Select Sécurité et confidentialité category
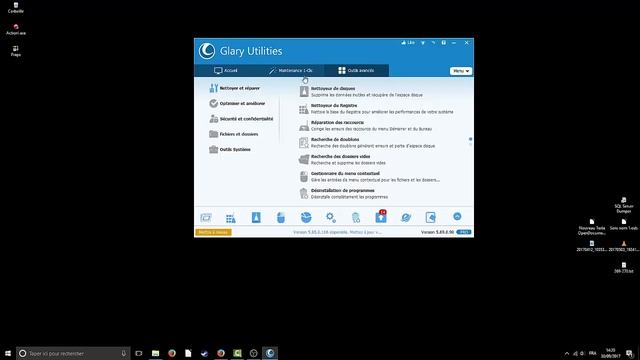Image resolution: width=640 pixels, height=360 pixels. click(x=241, y=119)
